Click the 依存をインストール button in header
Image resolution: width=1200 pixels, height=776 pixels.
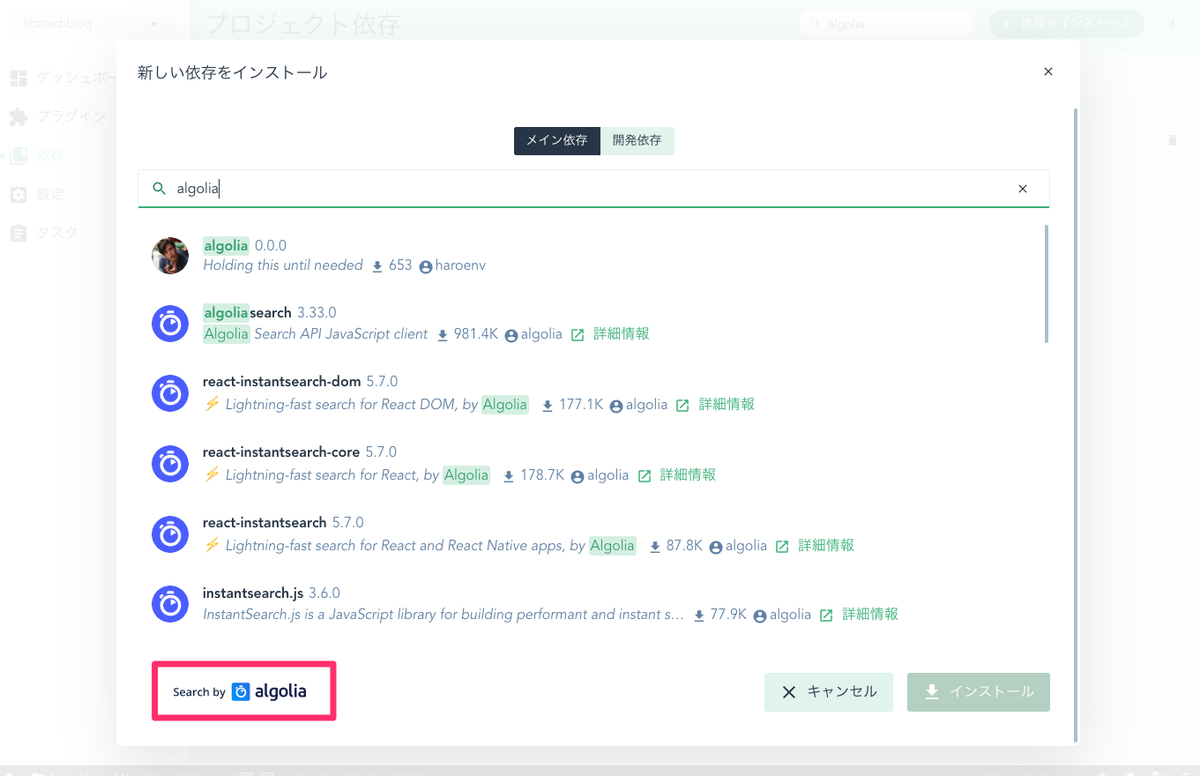click(1066, 24)
